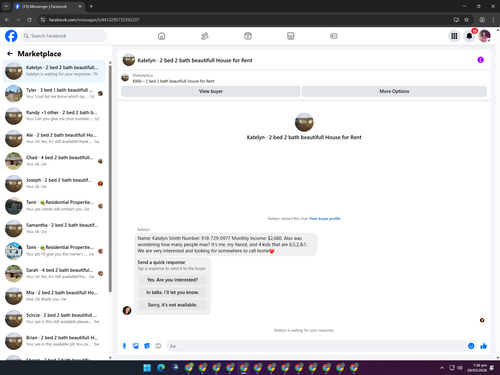The height and width of the screenshot is (375, 500).
Task: Click the More Options button
Action: click(394, 91)
